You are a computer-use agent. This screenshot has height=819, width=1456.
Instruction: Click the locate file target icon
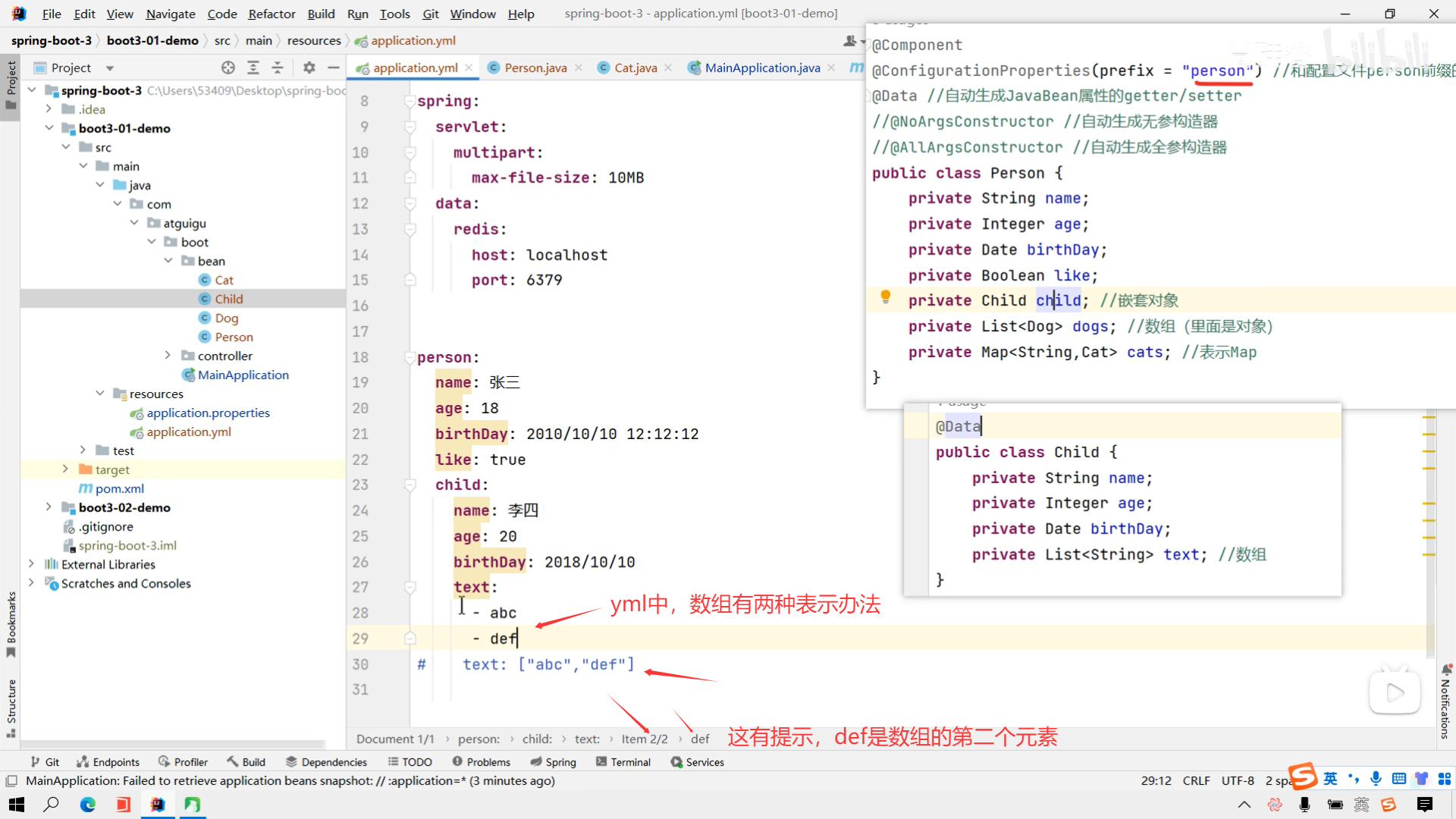coord(228,67)
